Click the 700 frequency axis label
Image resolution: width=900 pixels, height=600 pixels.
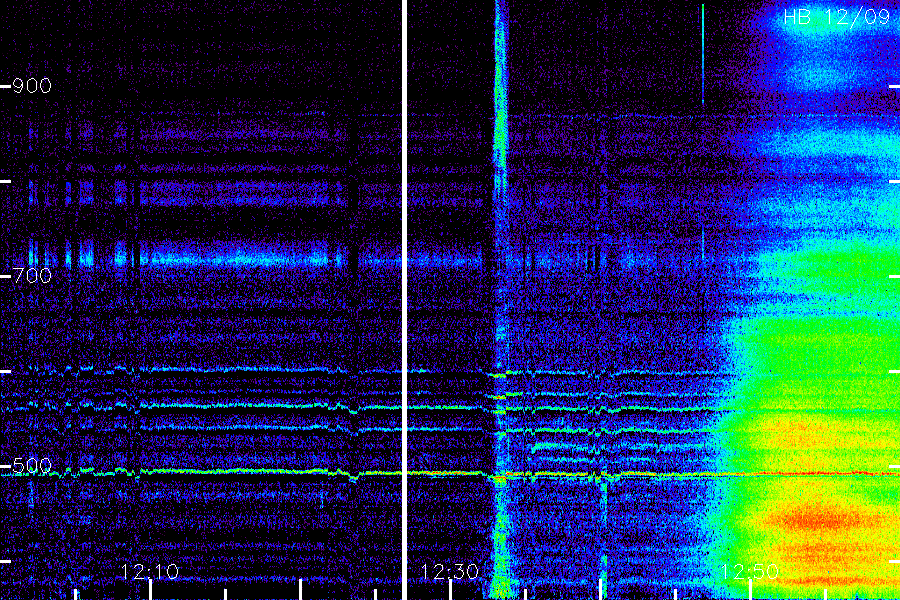click(x=32, y=276)
